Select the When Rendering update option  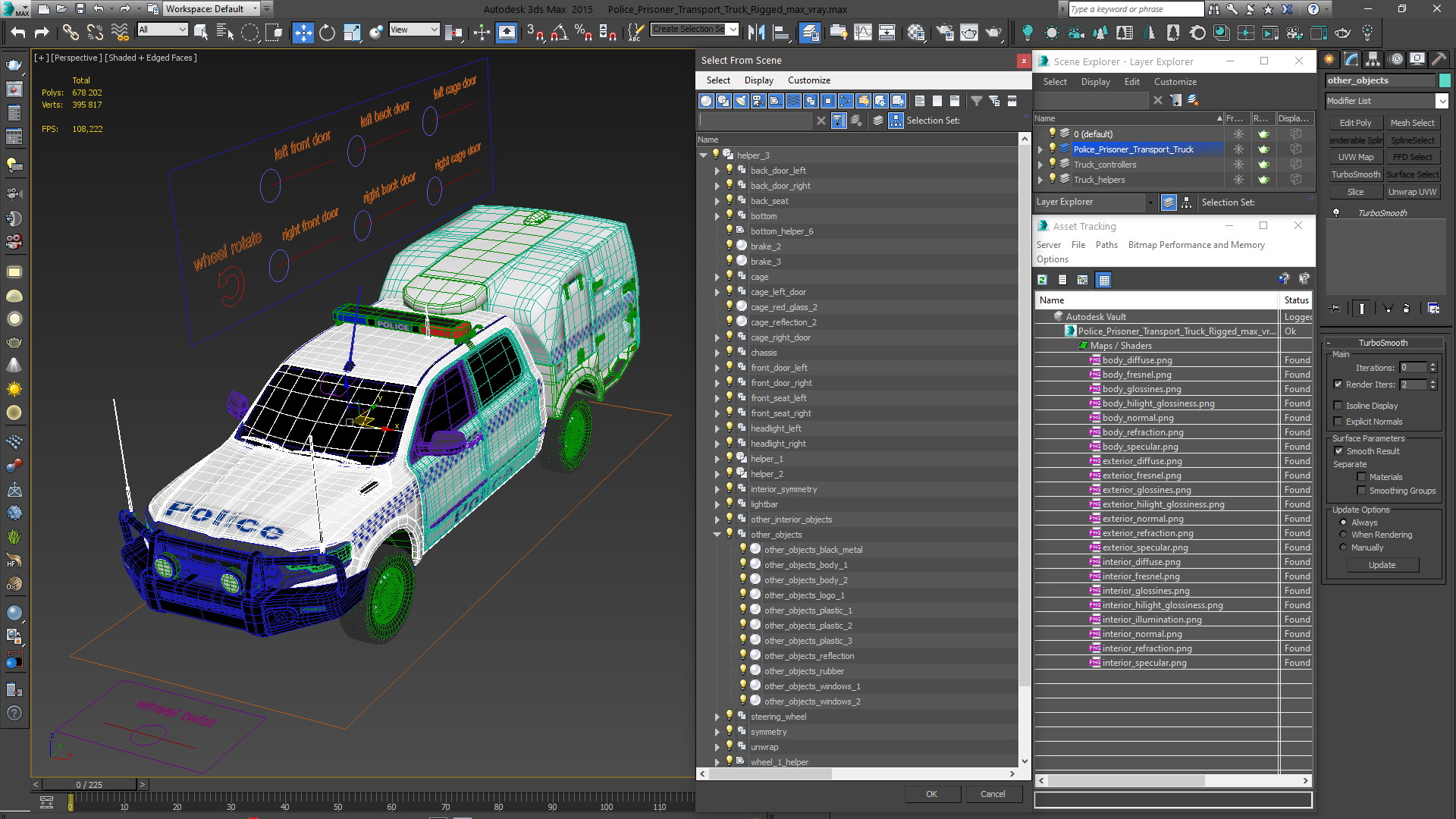coord(1343,535)
